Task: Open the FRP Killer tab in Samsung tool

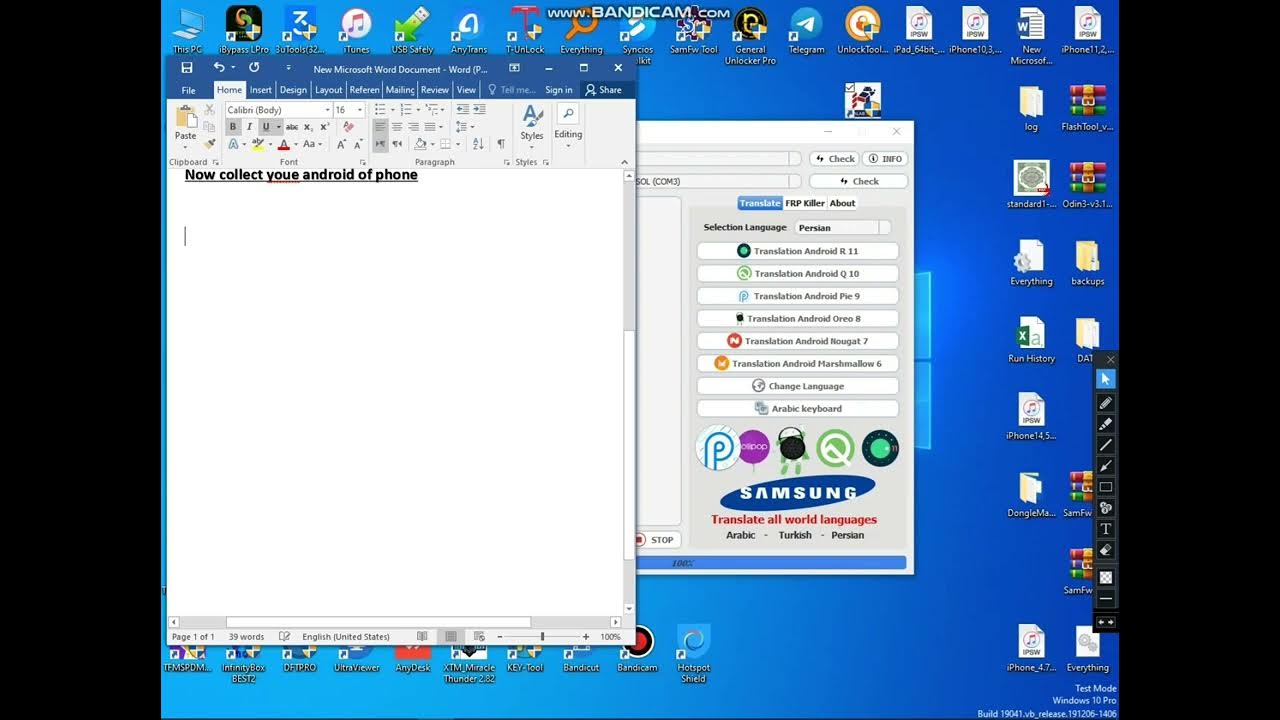Action: [805, 203]
